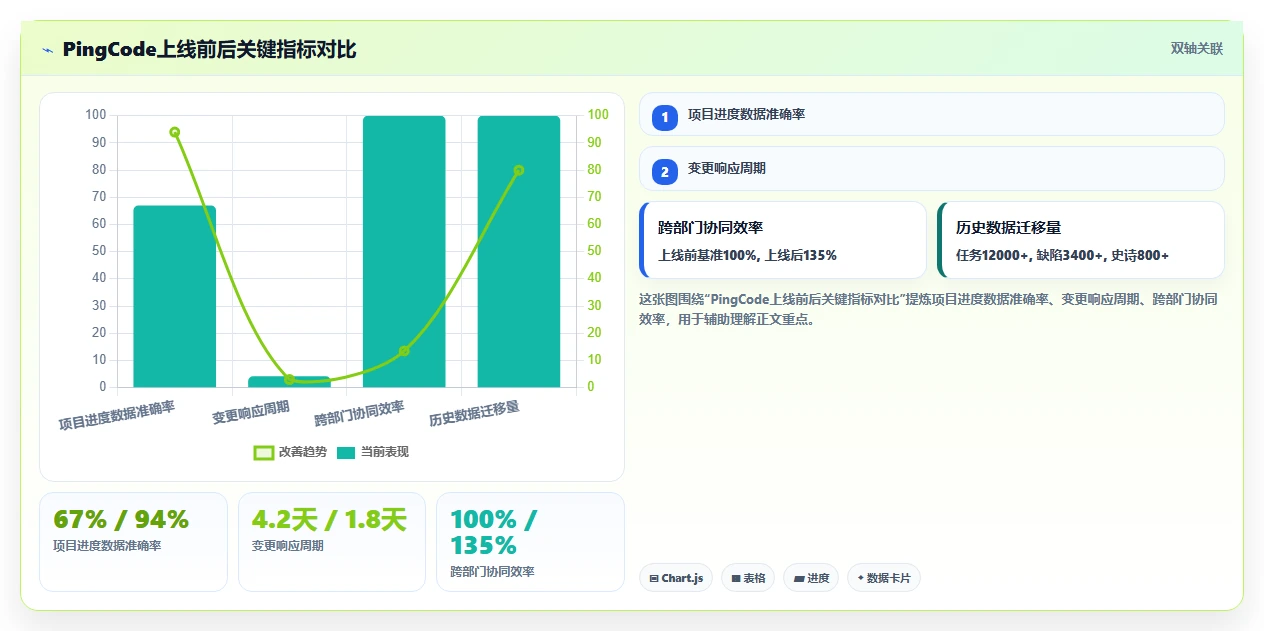Click the 上线前基准100%, 上线后135% text
The width and height of the screenshot is (1264, 631).
(747, 255)
